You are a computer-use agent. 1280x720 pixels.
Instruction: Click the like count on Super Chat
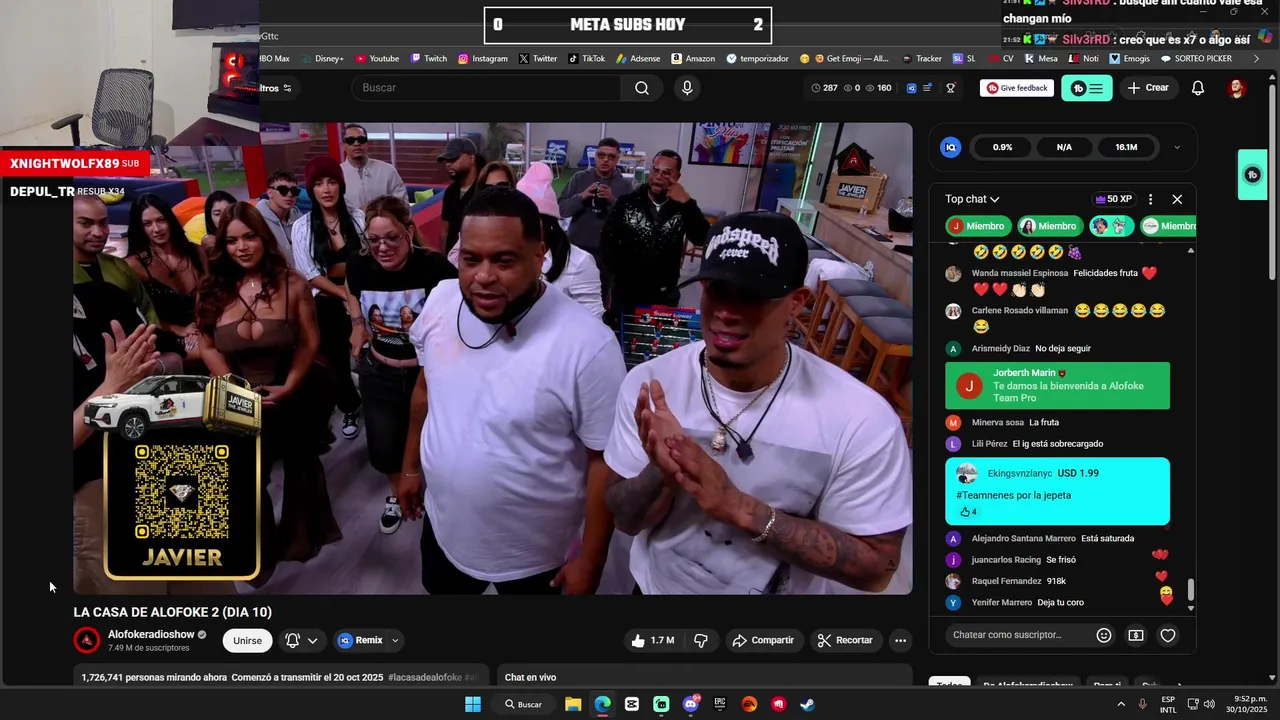tap(968, 512)
